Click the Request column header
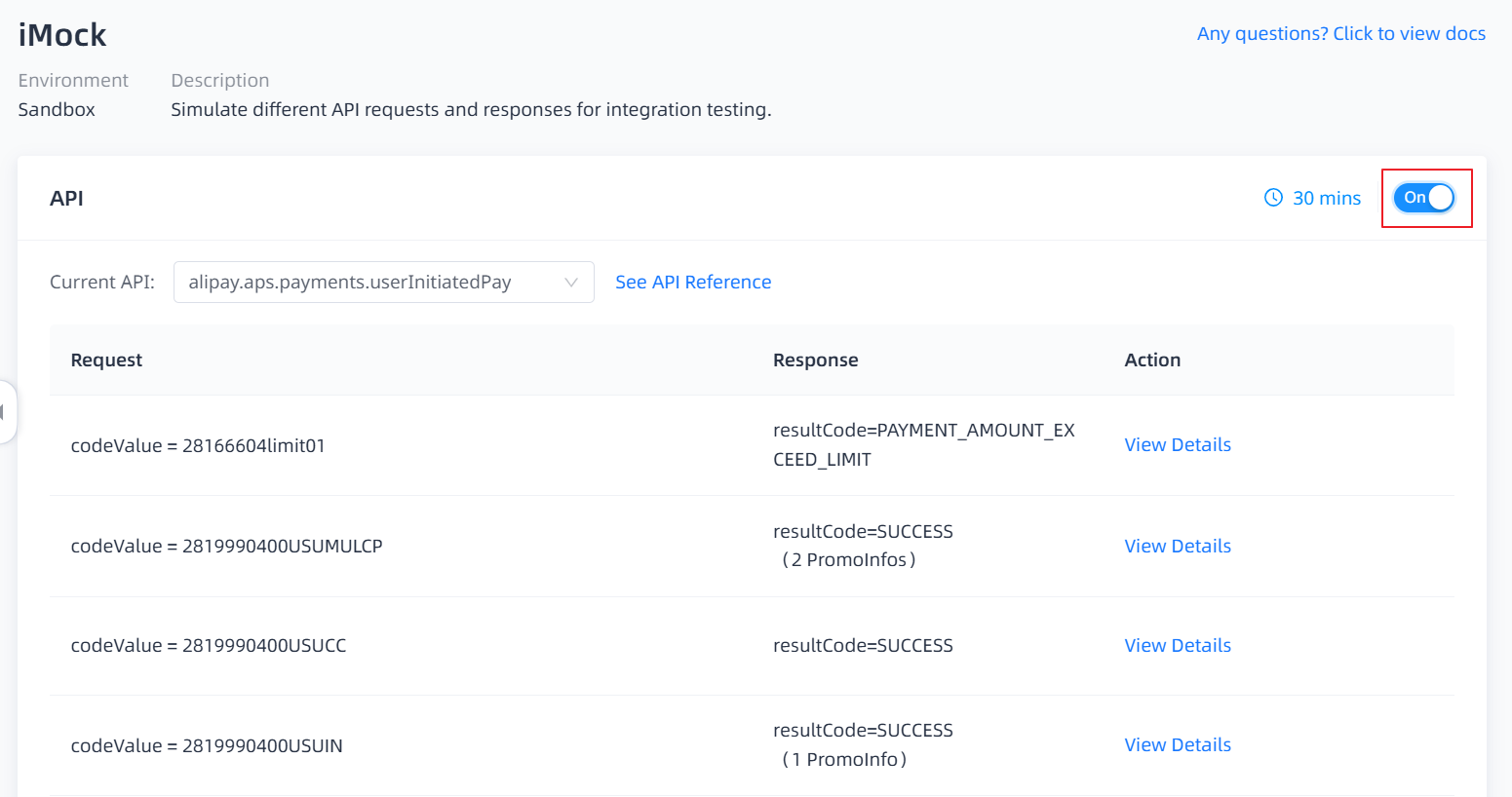This screenshot has height=797, width=1512. coord(106,361)
